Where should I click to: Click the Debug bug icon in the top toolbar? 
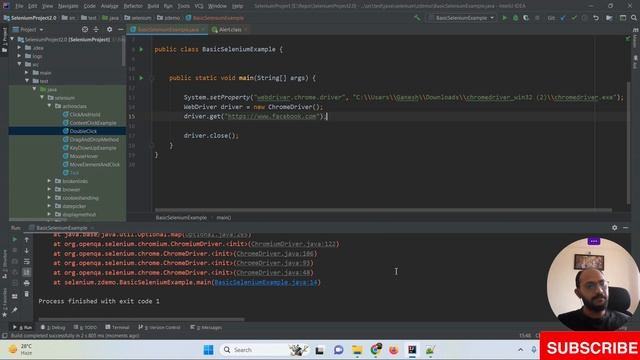[x=516, y=18]
